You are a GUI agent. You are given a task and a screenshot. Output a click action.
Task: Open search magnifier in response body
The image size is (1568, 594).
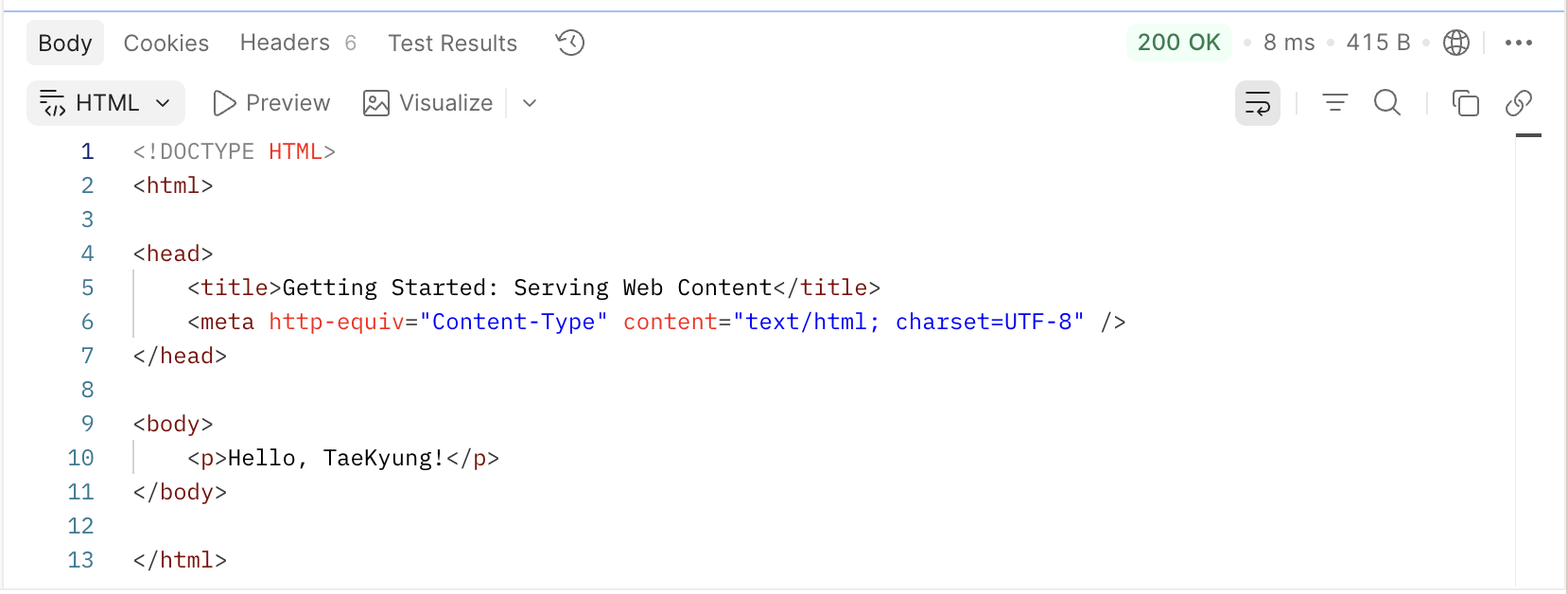coord(1387,102)
